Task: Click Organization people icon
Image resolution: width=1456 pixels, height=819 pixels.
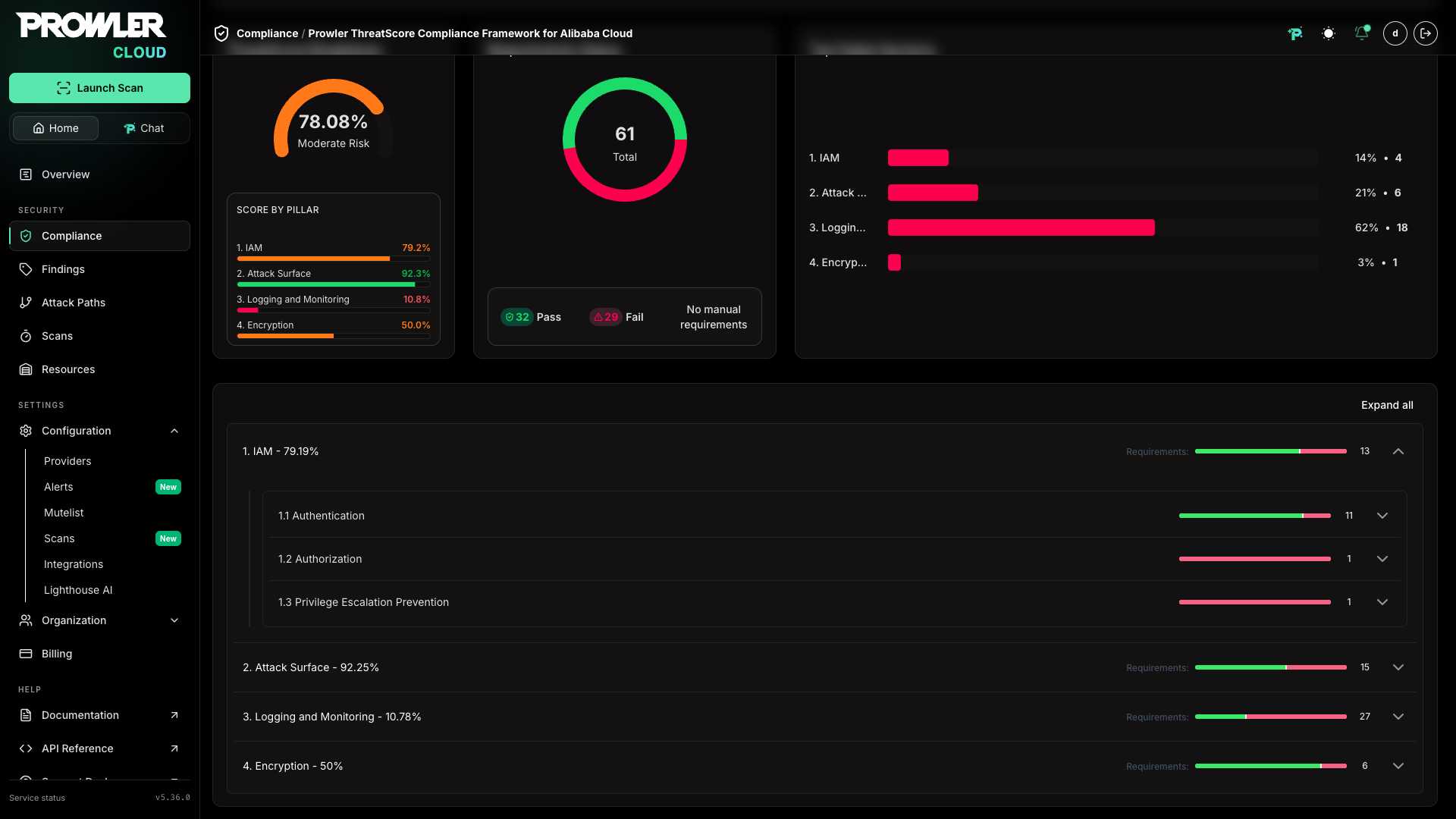Action: pos(26,620)
